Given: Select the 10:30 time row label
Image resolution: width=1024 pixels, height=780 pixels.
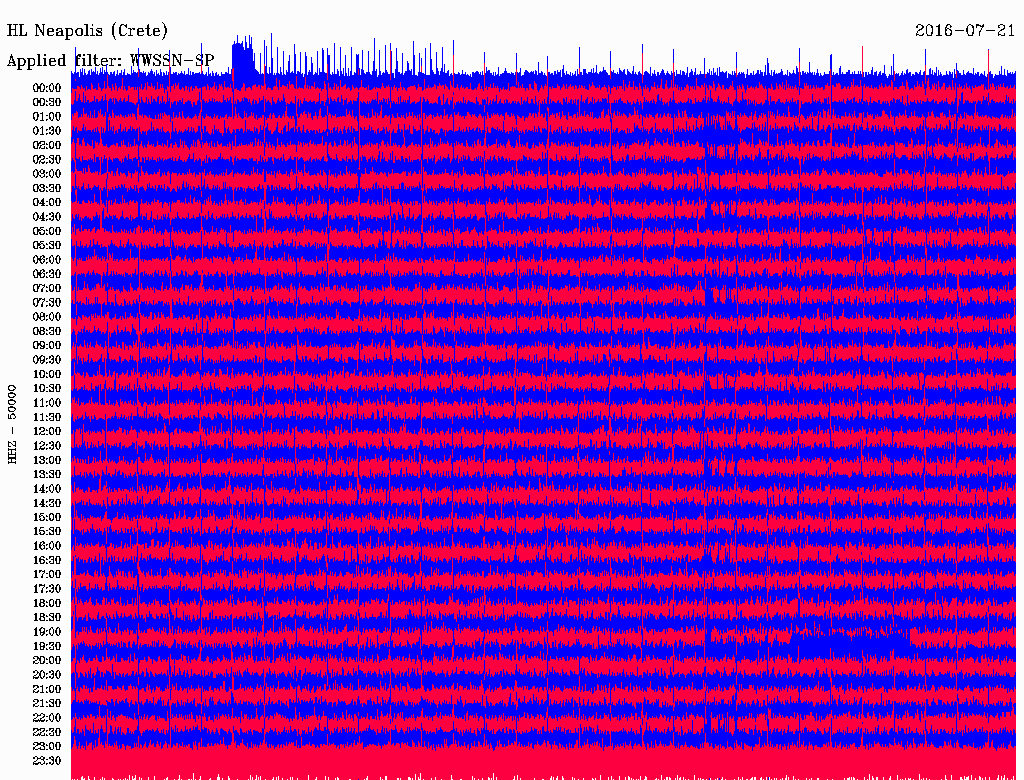Looking at the screenshot, I should (47, 389).
